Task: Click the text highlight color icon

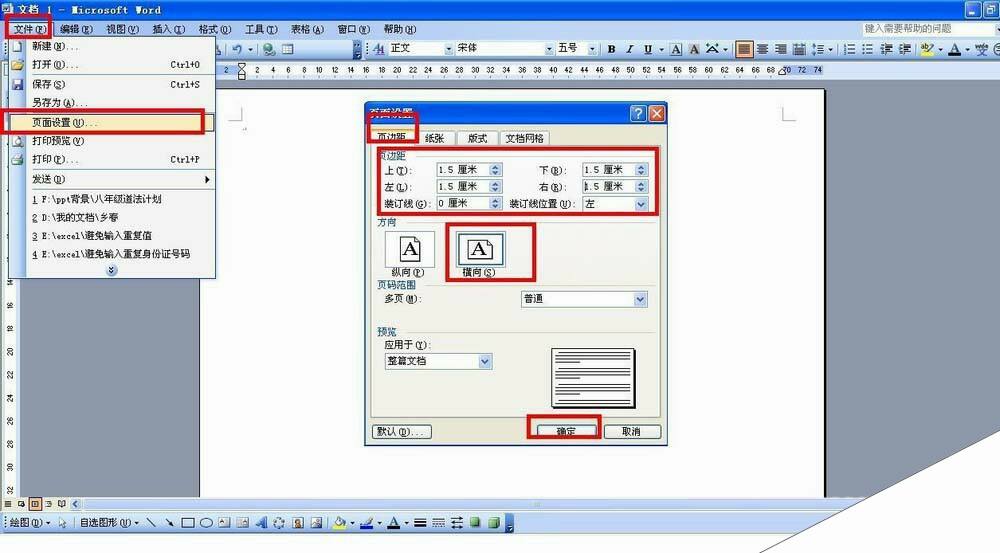Action: [927, 48]
